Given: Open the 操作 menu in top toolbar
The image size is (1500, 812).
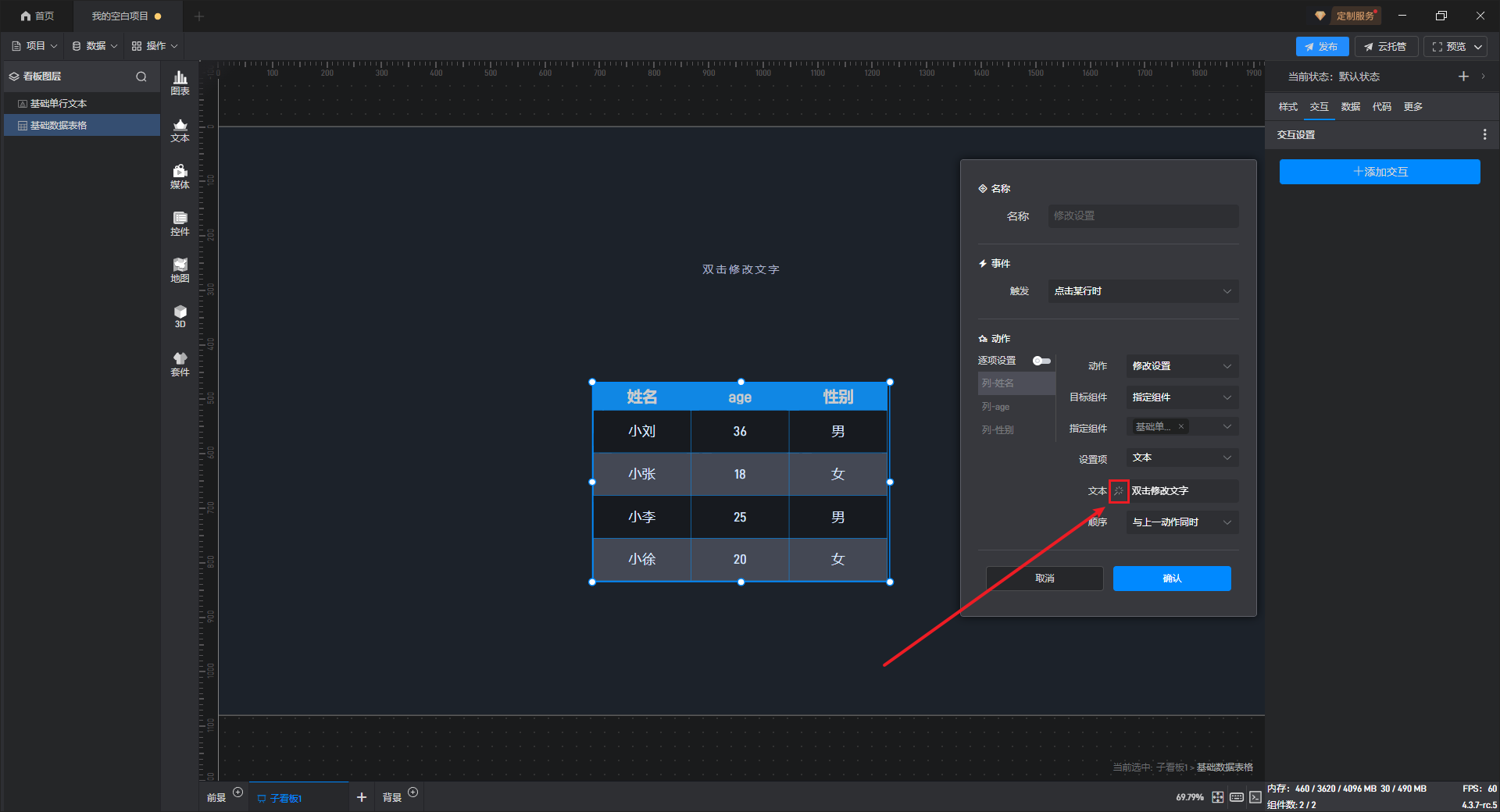Looking at the screenshot, I should 155,46.
